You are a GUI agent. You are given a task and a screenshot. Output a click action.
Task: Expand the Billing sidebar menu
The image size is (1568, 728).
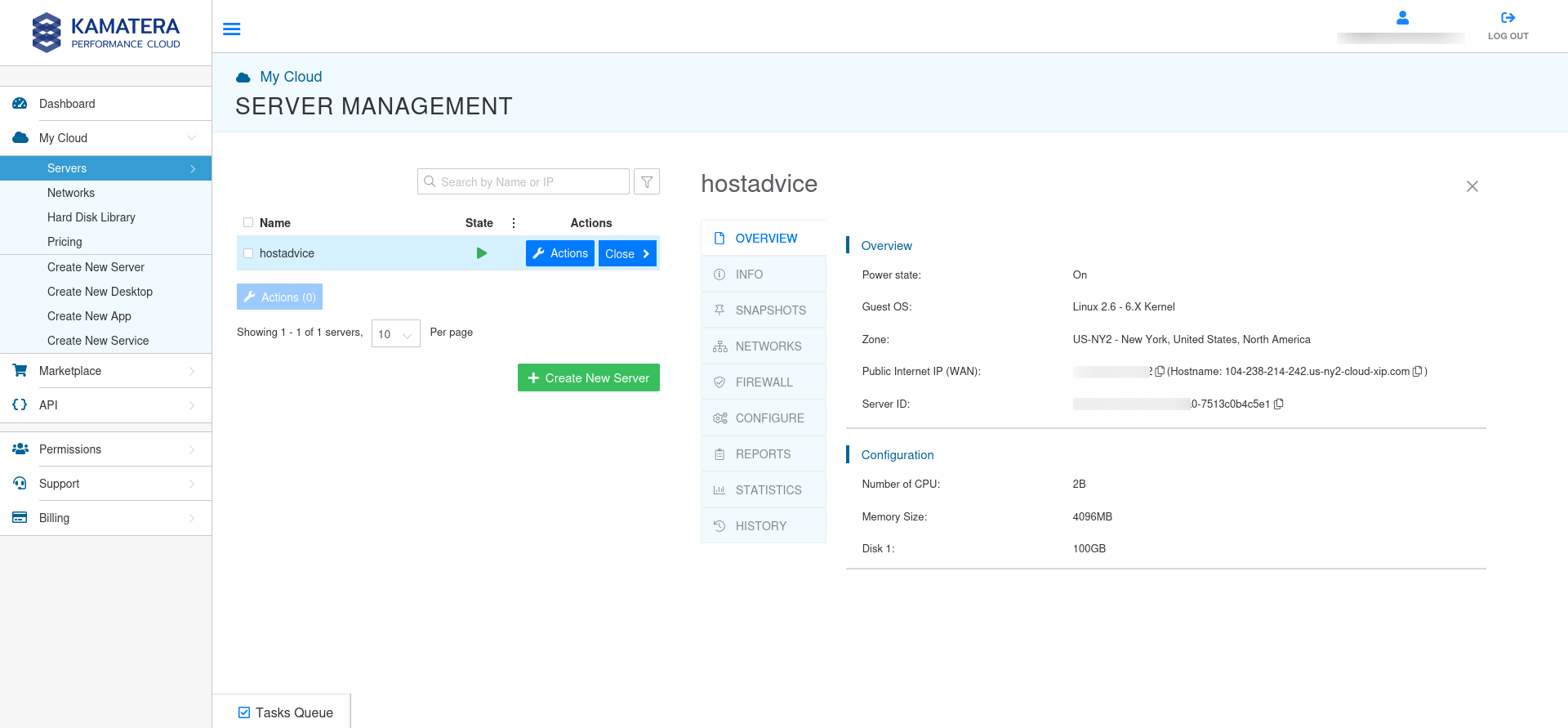pos(192,518)
